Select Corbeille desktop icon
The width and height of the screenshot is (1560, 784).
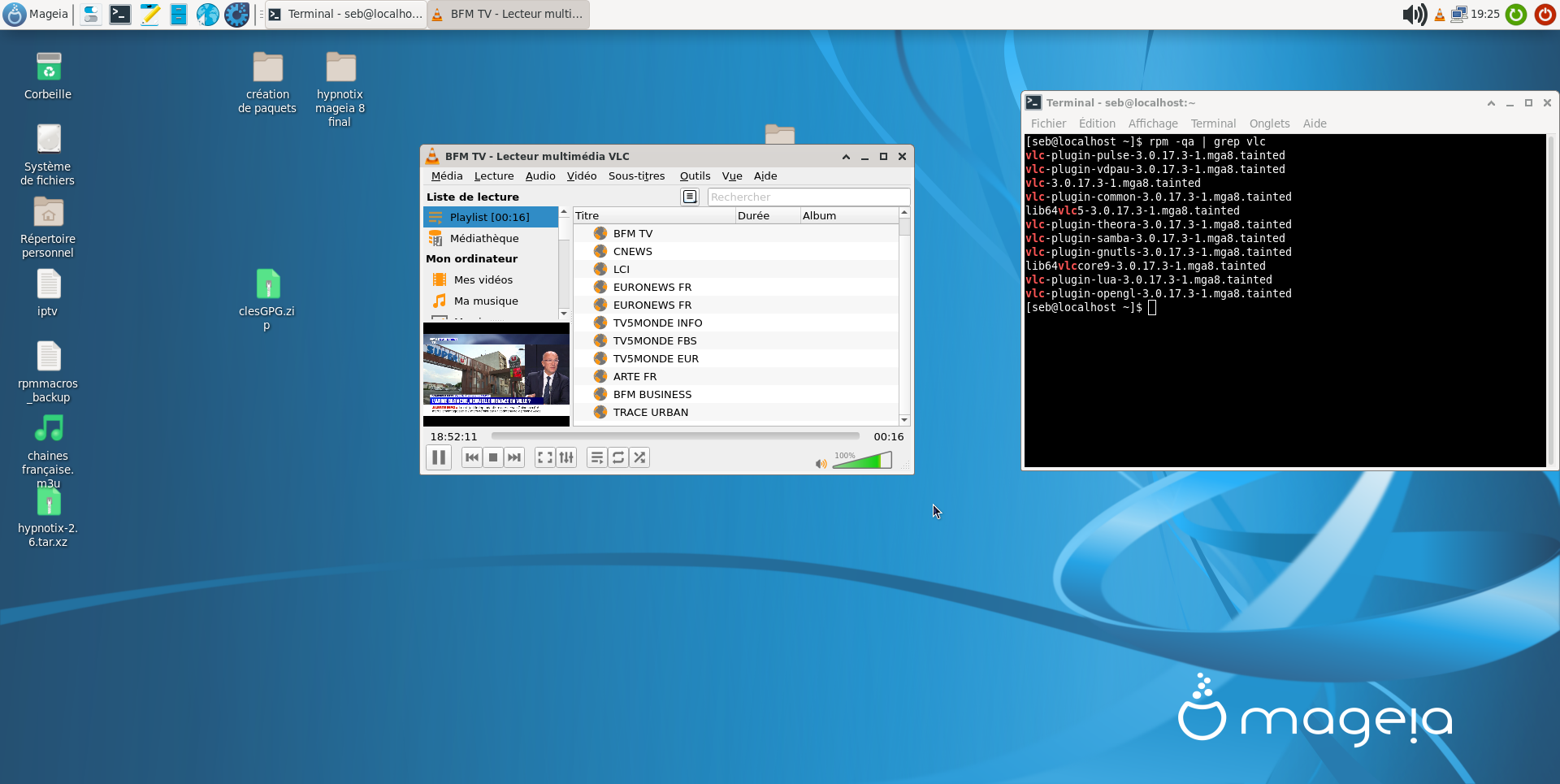(x=48, y=77)
